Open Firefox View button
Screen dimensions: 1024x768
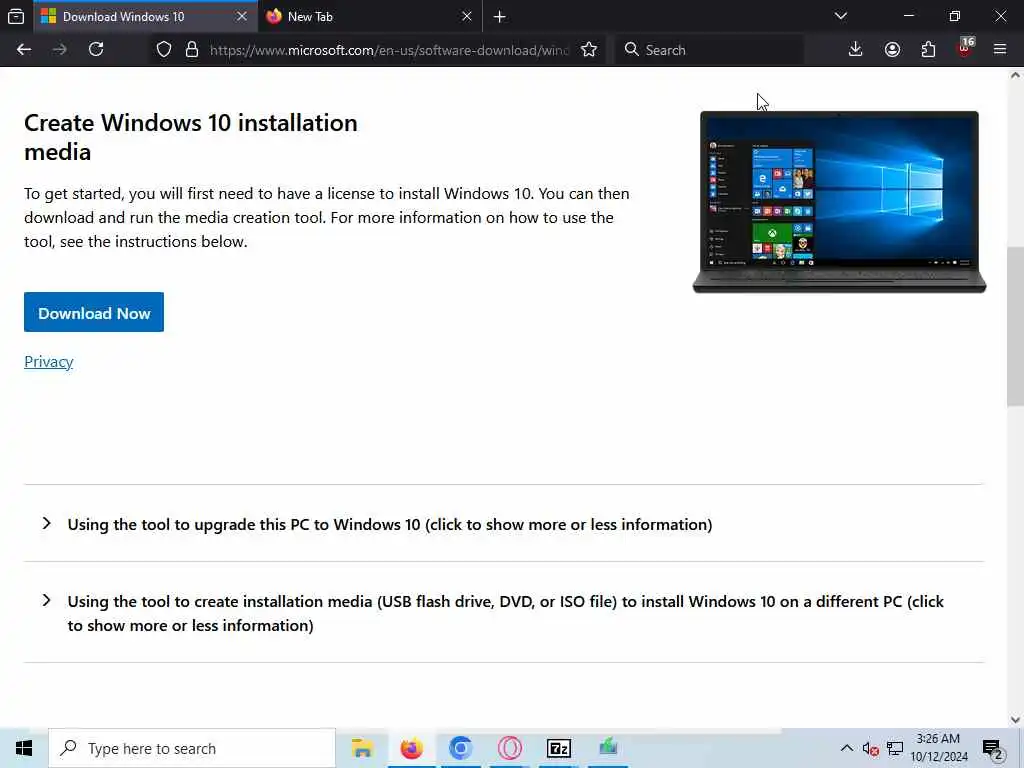16,16
